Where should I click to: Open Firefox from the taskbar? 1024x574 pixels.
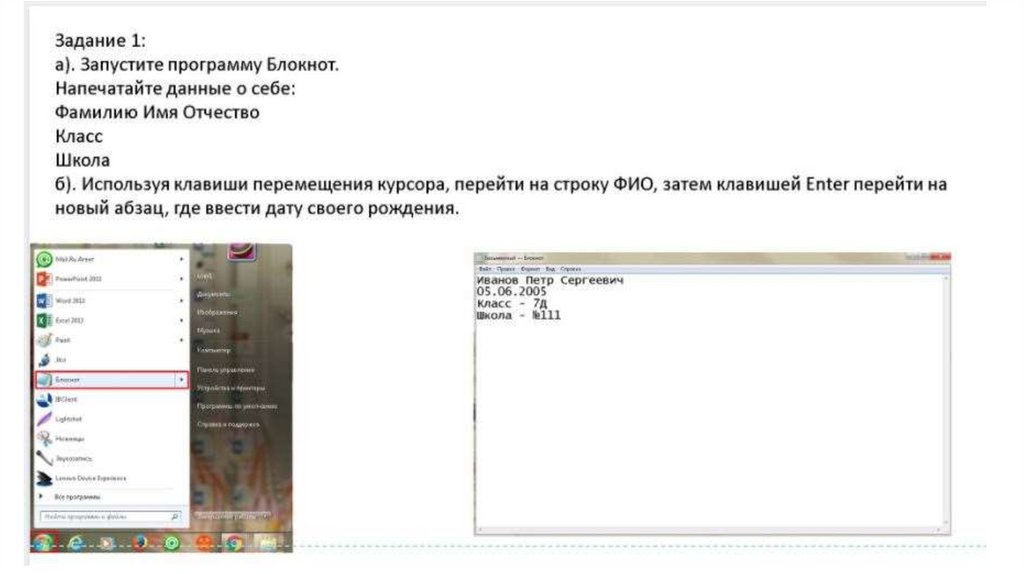139,543
